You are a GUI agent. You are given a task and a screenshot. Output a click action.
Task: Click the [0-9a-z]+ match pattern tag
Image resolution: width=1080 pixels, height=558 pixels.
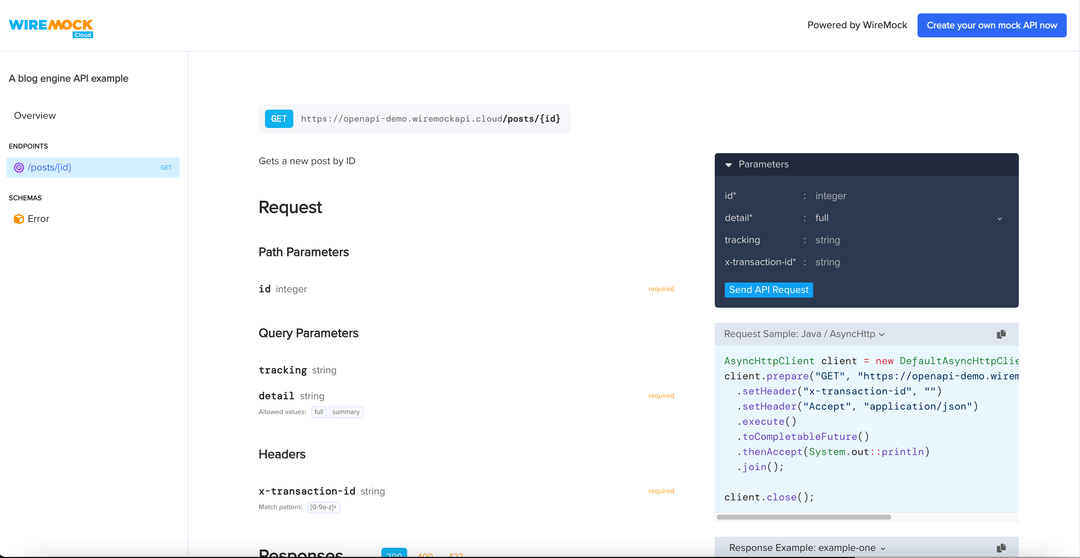pyautogui.click(x=324, y=508)
